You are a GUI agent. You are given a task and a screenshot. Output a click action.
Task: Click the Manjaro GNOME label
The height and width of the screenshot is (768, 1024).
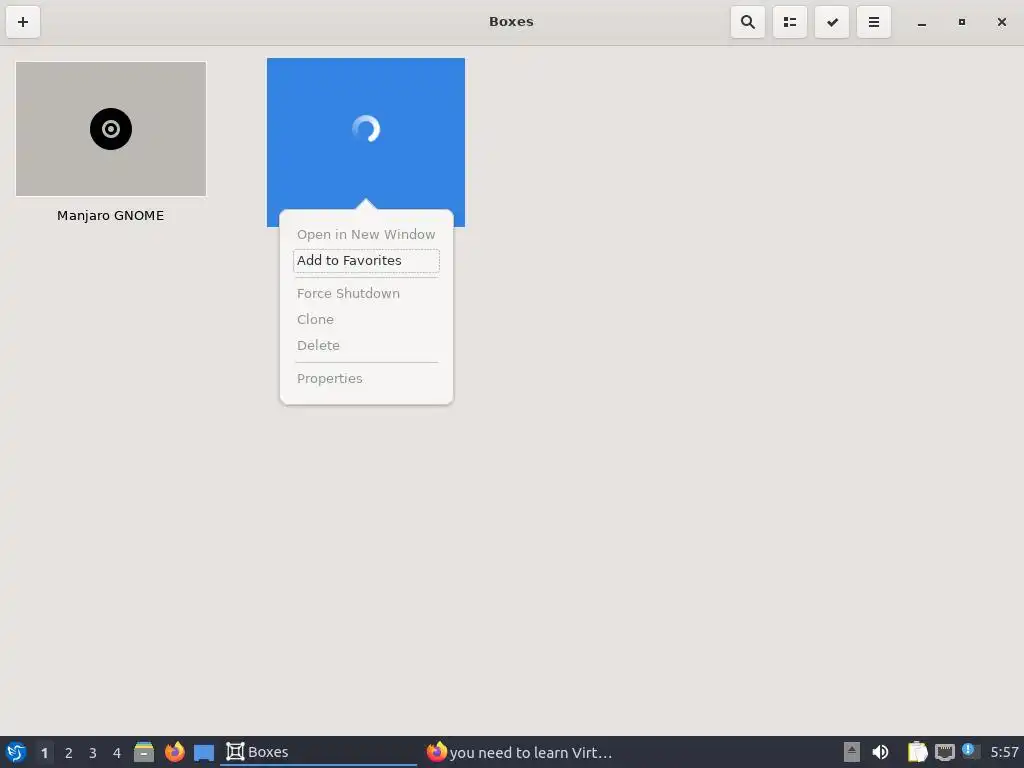(110, 216)
